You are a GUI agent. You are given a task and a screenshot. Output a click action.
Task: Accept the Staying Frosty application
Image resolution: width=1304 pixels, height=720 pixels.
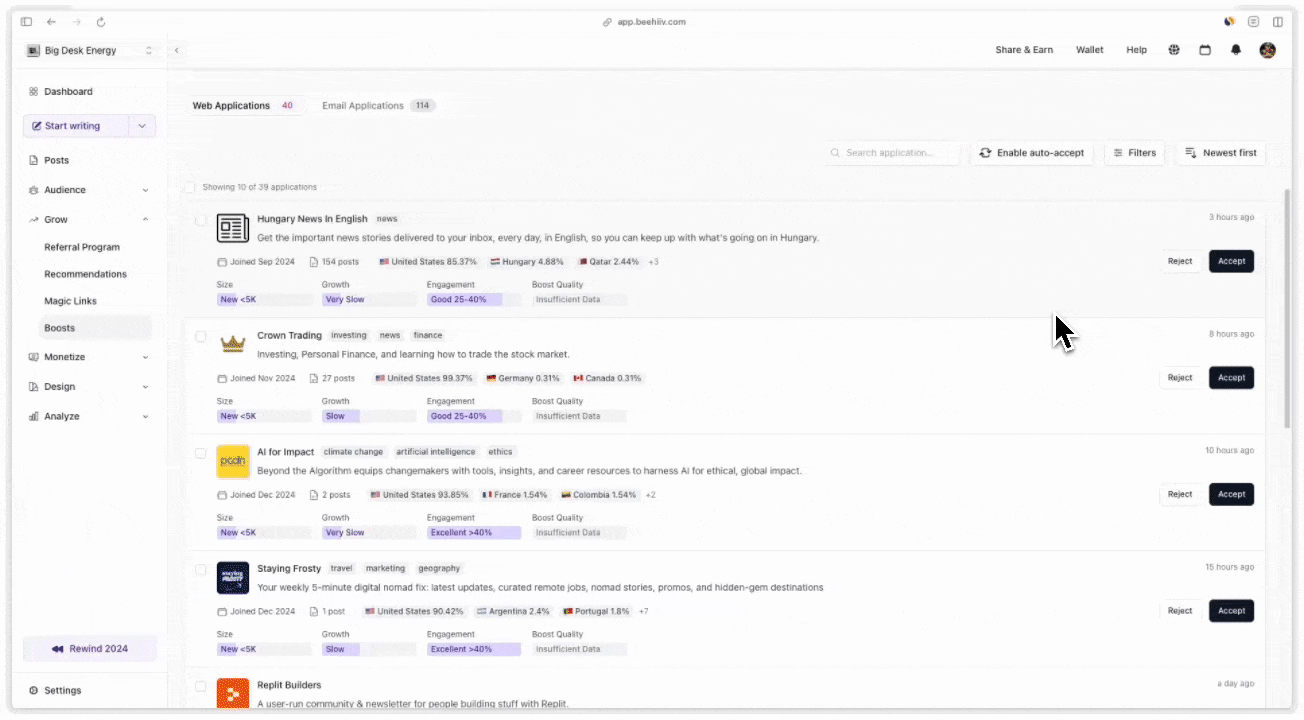click(1231, 611)
